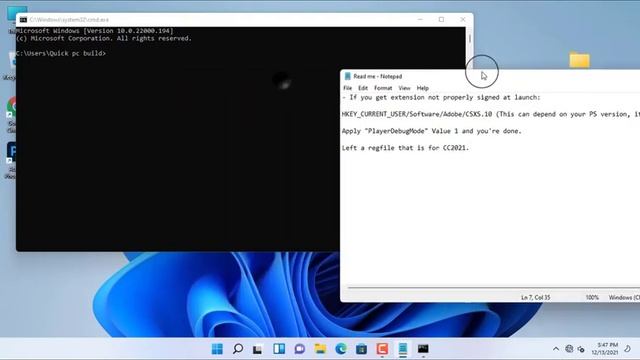Screen dimensions: 640x360
Task: Open the notification moon icon
Action: 628,349
